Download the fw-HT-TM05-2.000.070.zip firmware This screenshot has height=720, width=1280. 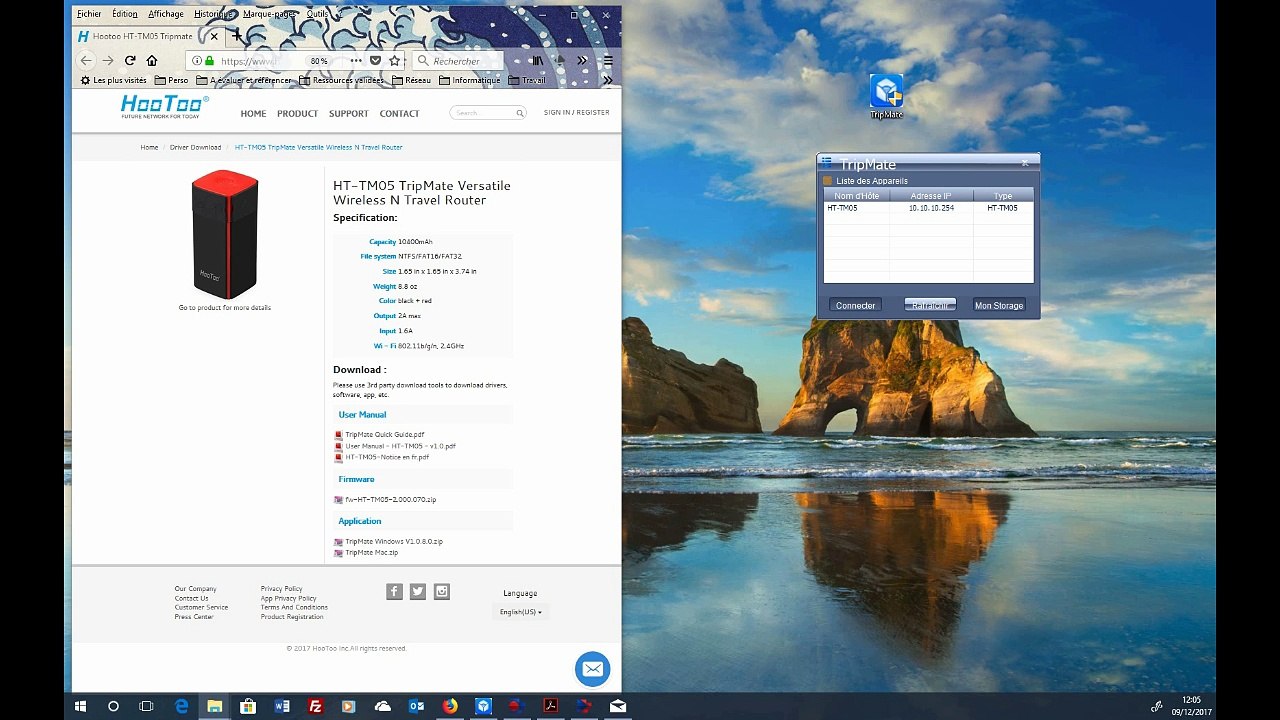point(391,499)
